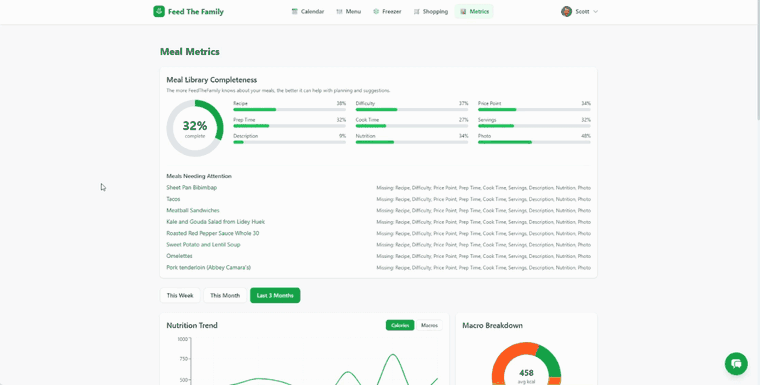Open the Metrics tab
This screenshot has height=385, width=760.
tap(474, 12)
